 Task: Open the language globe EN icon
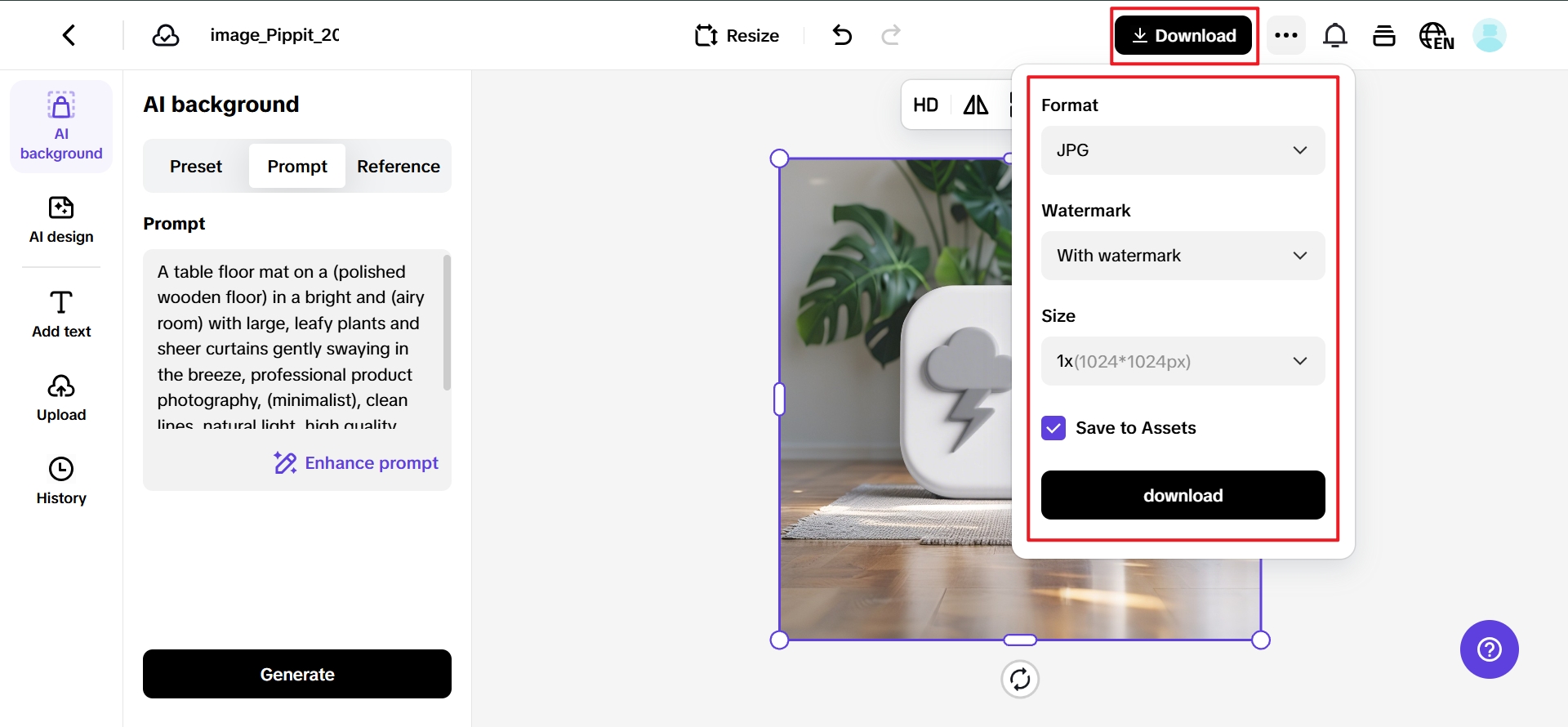[1436, 36]
